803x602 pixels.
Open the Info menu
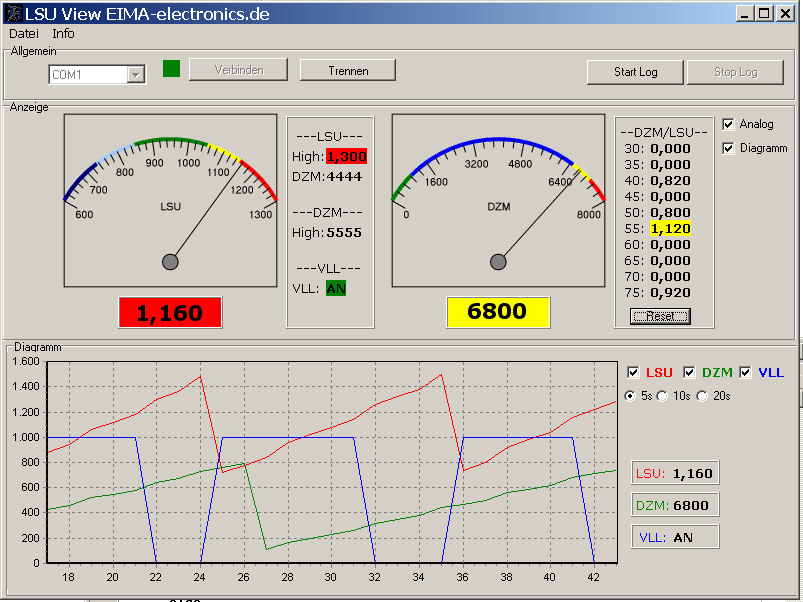[x=64, y=34]
